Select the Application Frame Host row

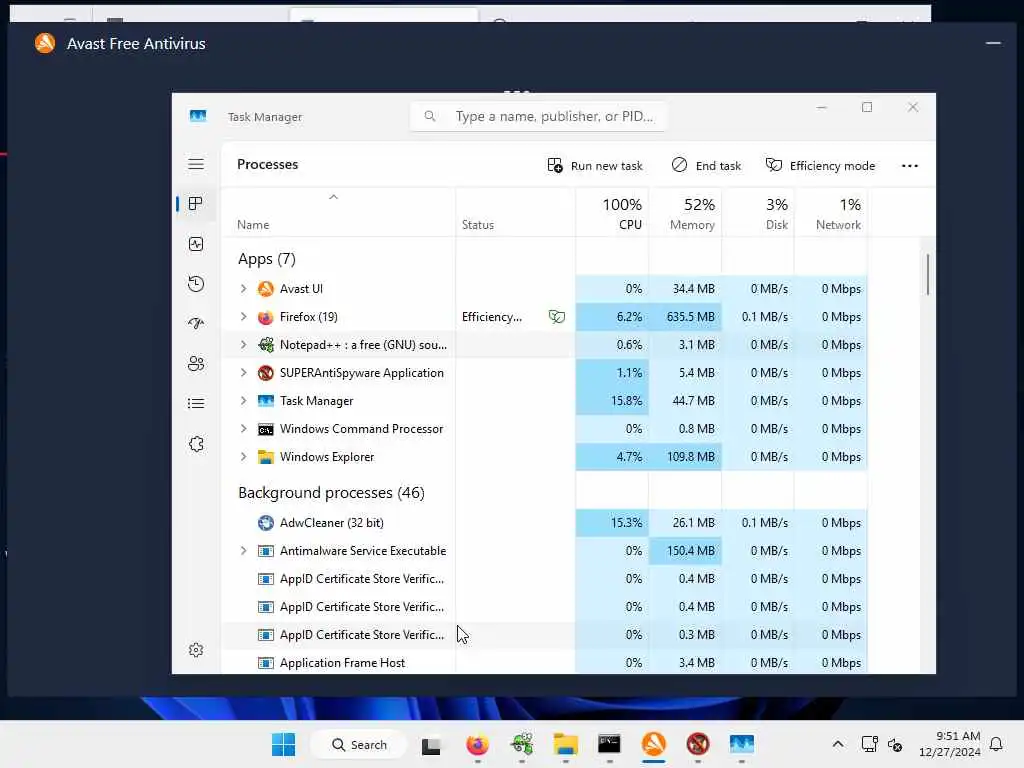[545, 663]
